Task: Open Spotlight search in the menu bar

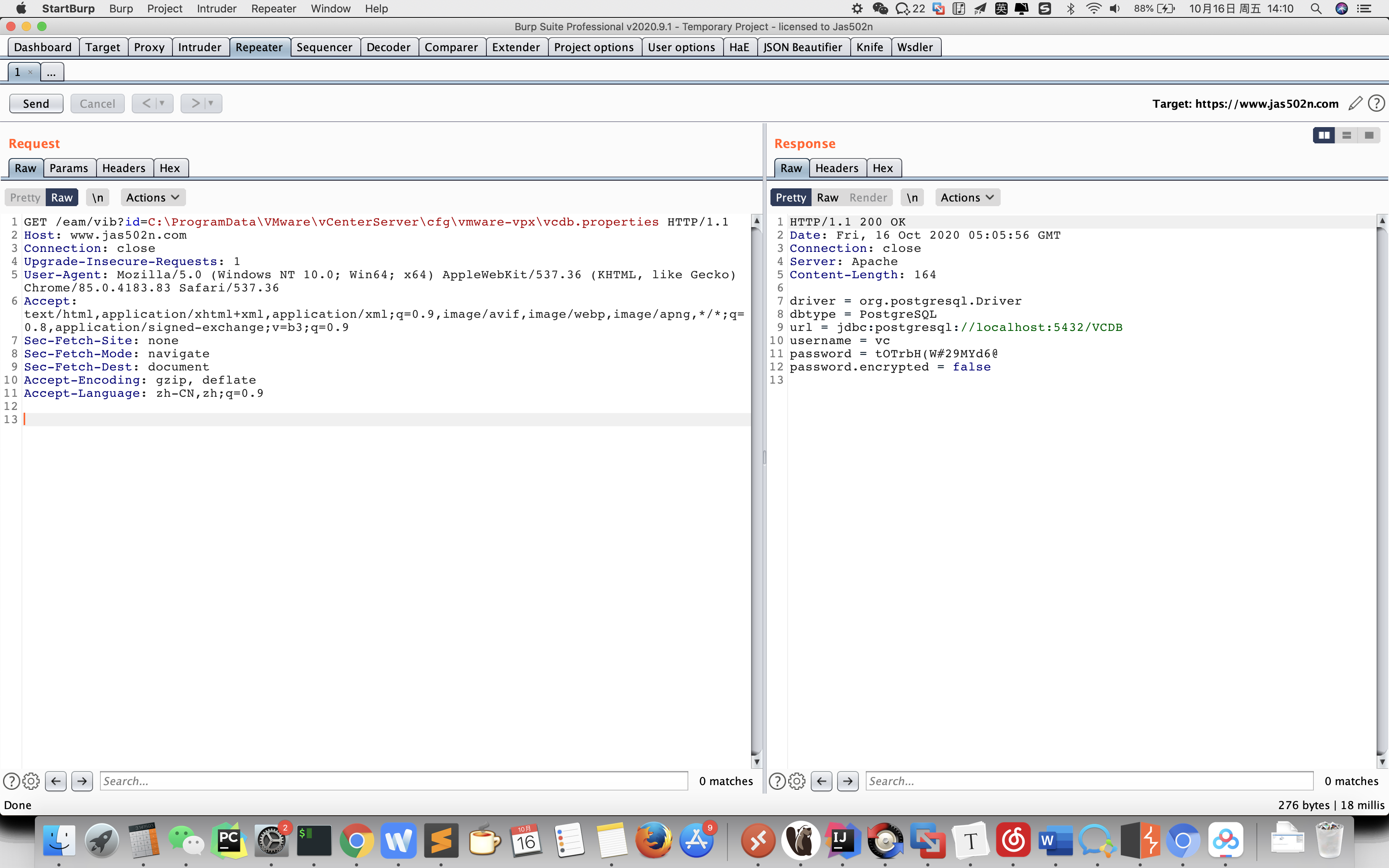Action: coord(1315,9)
